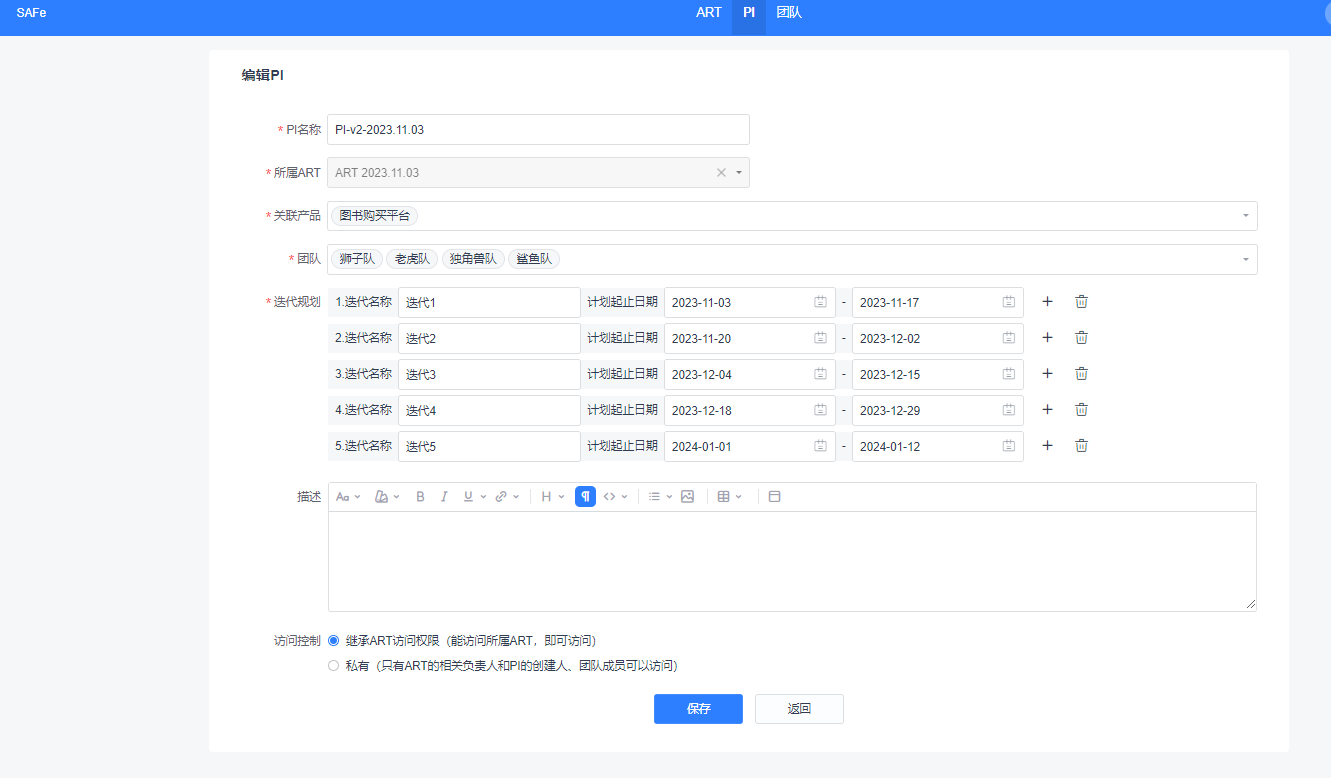The width and height of the screenshot is (1331, 778).
Task: Open the text highlight color picker
Action: 386,496
